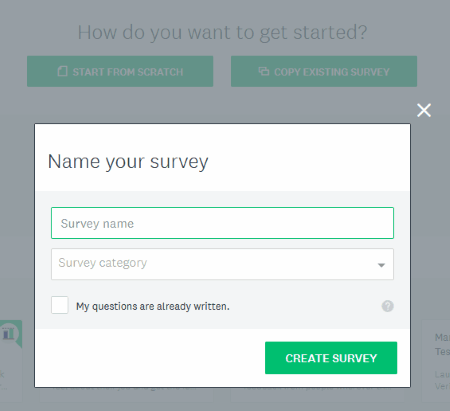Click the dropdown caret in Survey category

[381, 265]
